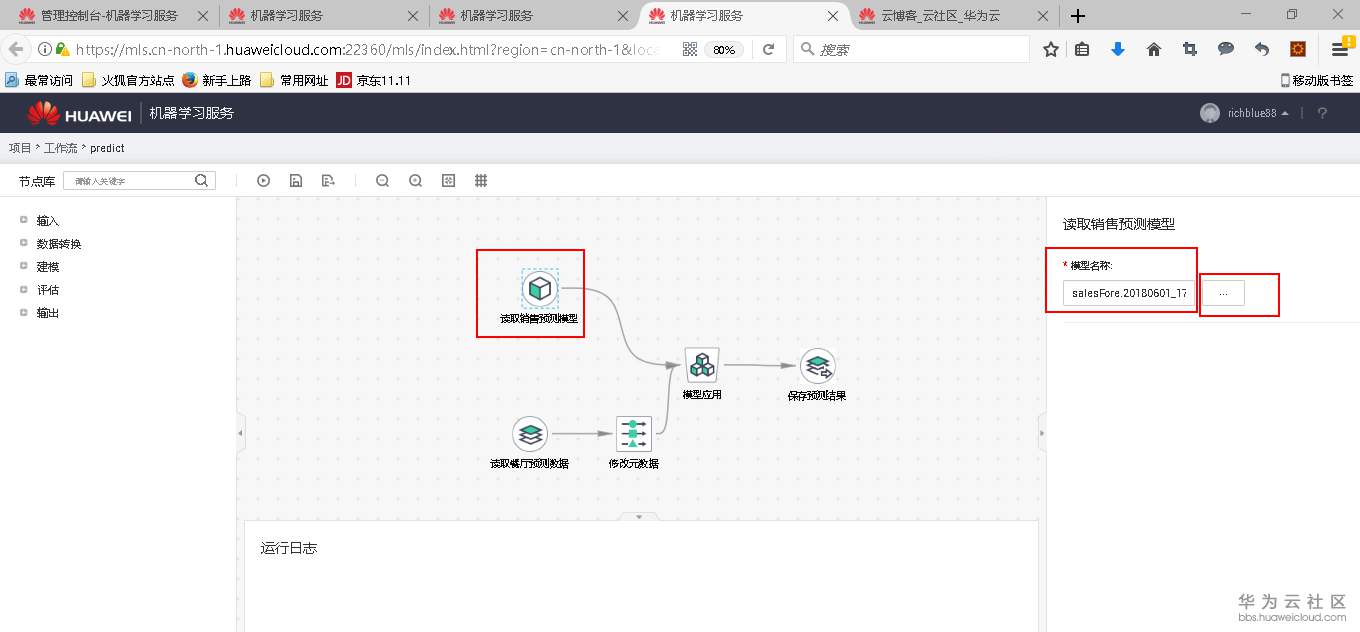Click the browser home icon

coord(1153,49)
